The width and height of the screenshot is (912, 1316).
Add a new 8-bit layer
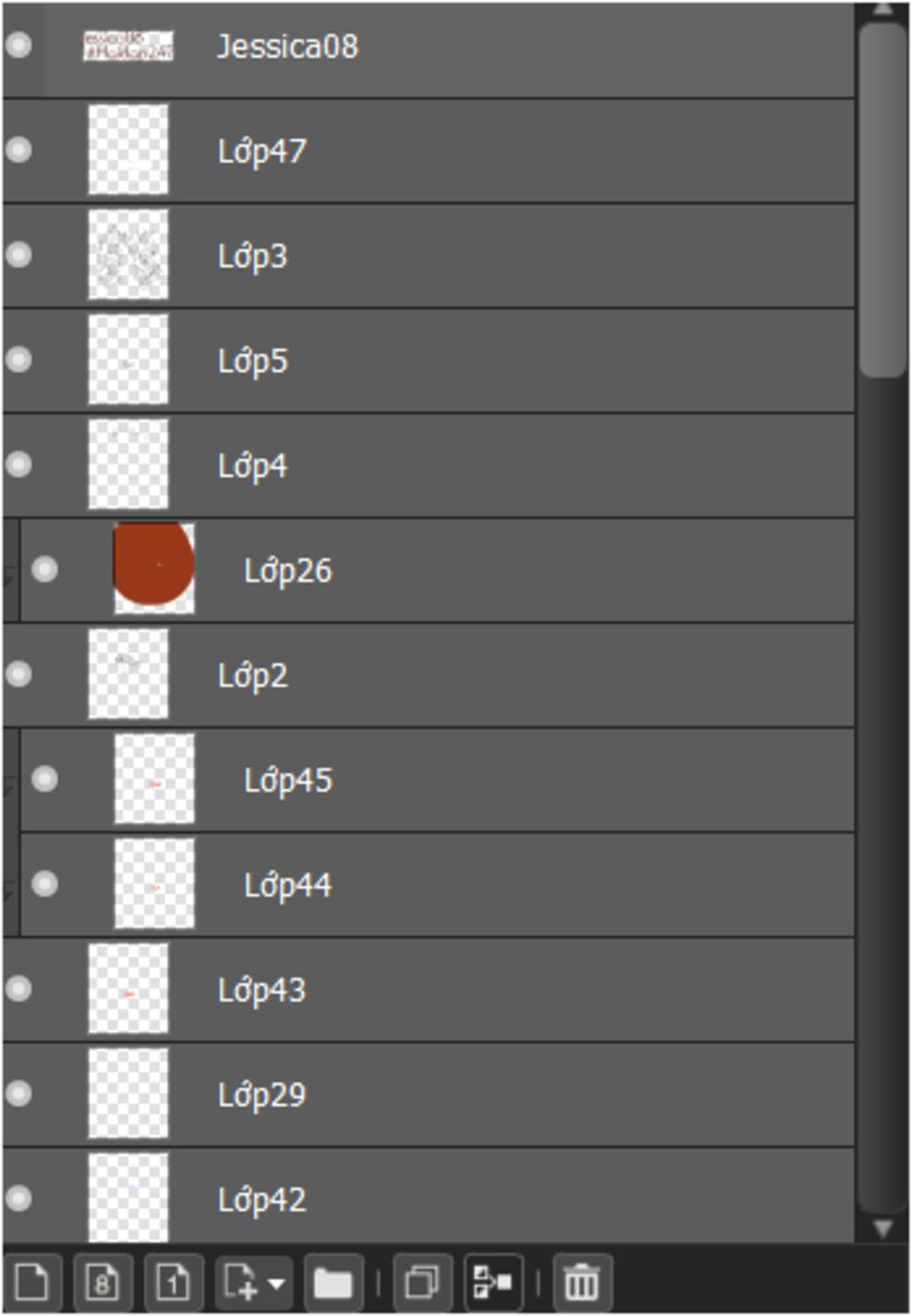click(x=102, y=1283)
